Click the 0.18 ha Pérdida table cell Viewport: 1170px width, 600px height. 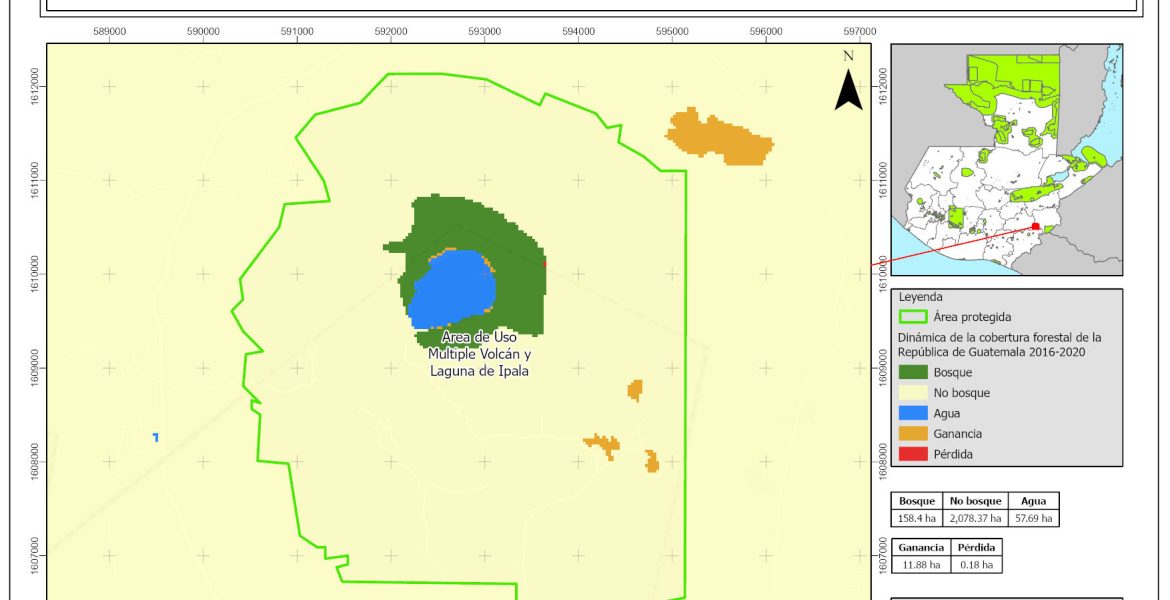coord(975,565)
